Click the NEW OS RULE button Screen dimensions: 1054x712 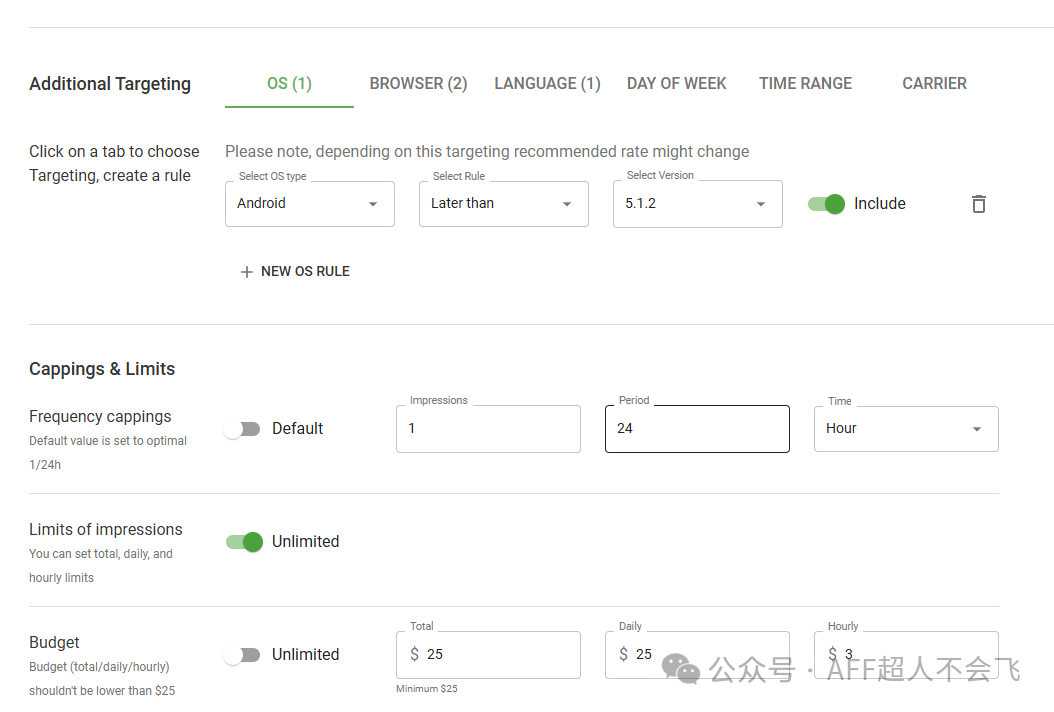(305, 272)
